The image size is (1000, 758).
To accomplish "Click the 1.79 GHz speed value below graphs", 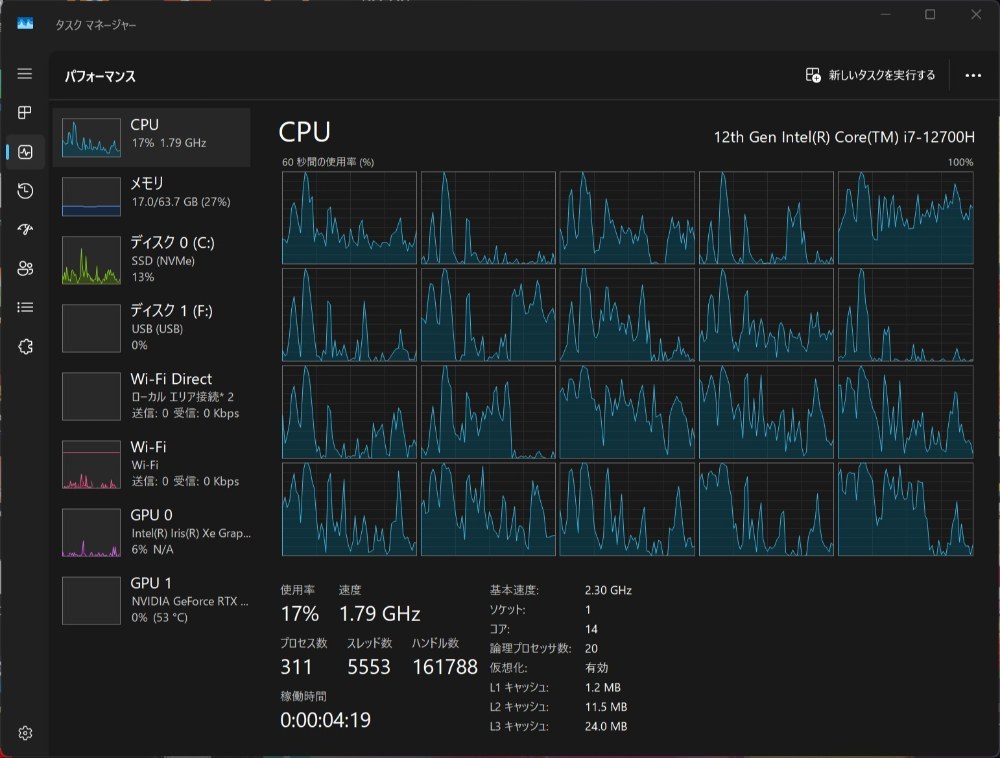I will pos(379,613).
